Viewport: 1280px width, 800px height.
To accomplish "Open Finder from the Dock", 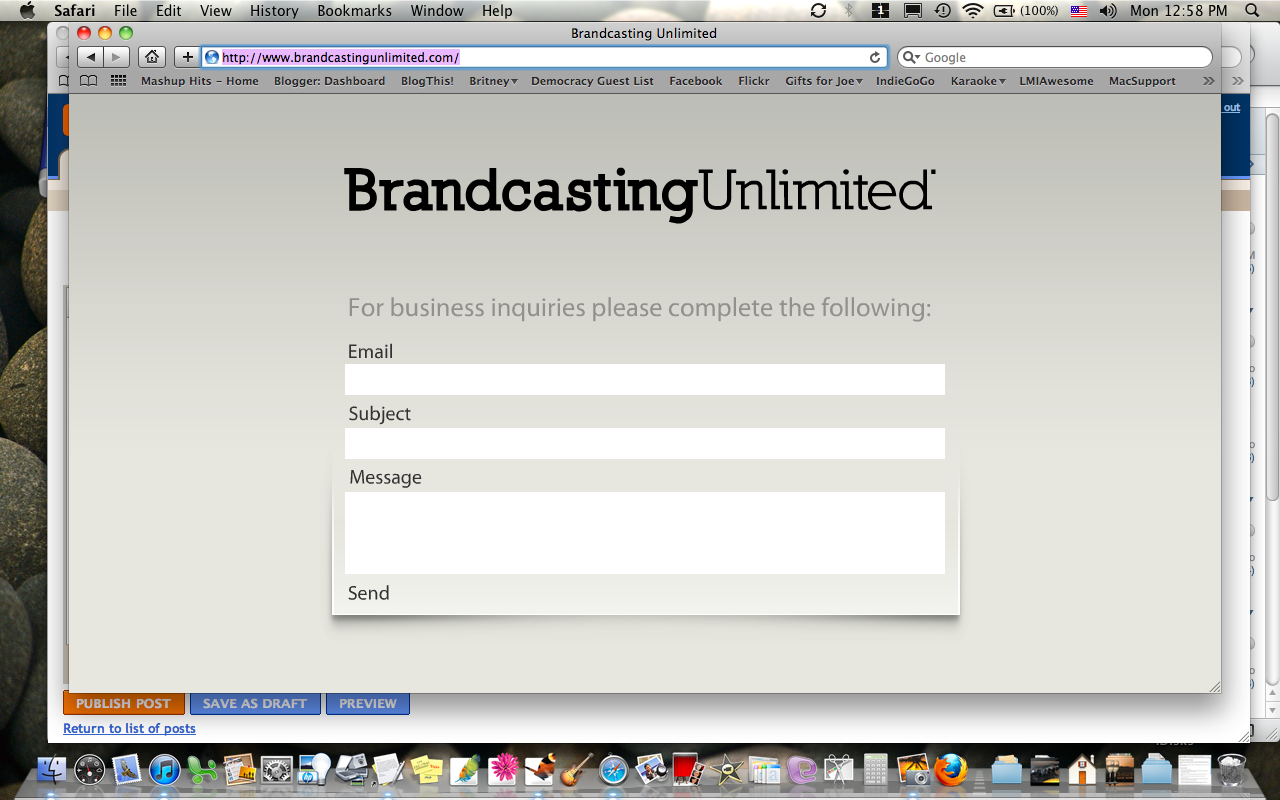I will click(51, 770).
